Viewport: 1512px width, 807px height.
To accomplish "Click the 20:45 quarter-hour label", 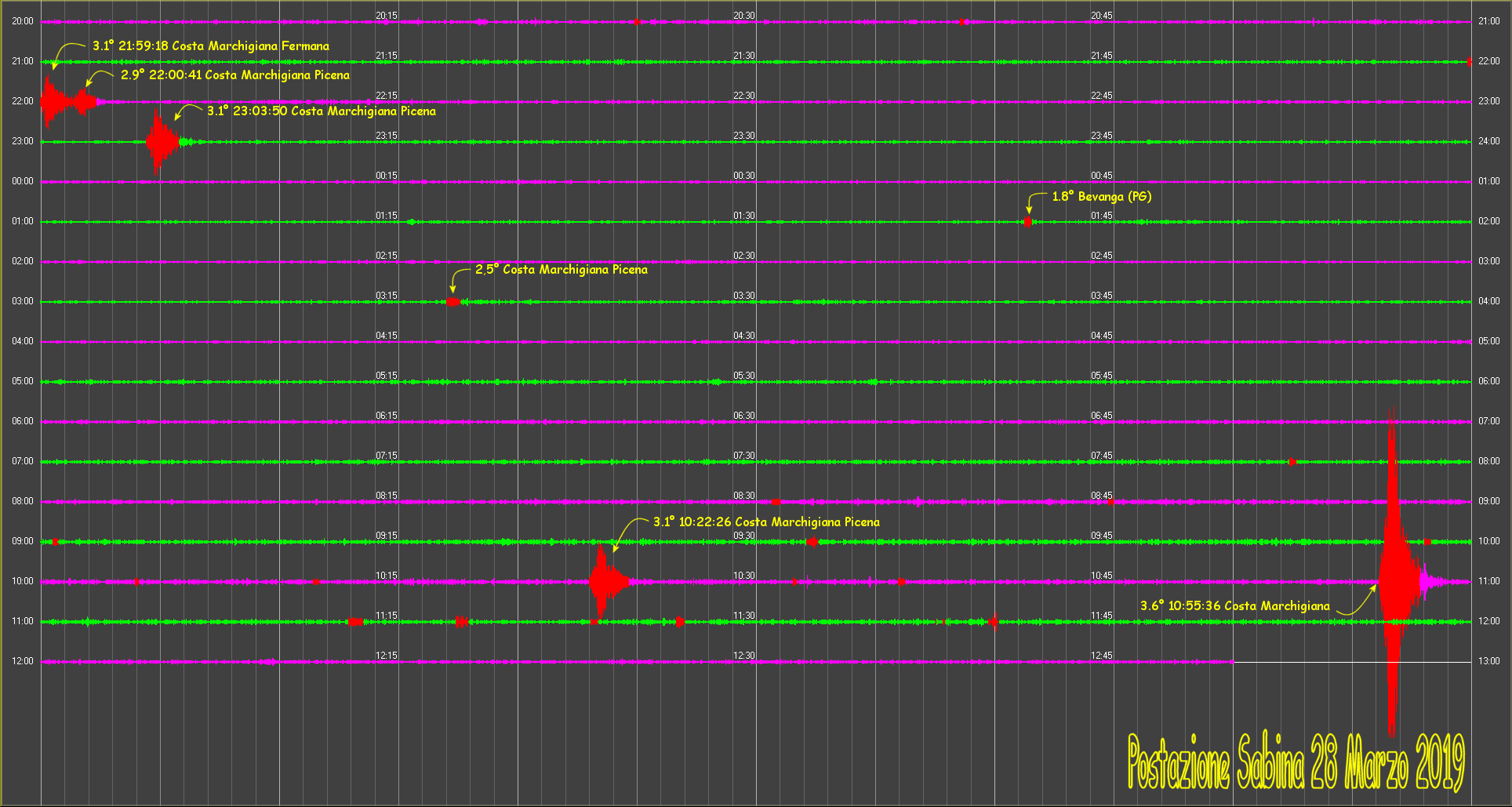I will click(1102, 16).
